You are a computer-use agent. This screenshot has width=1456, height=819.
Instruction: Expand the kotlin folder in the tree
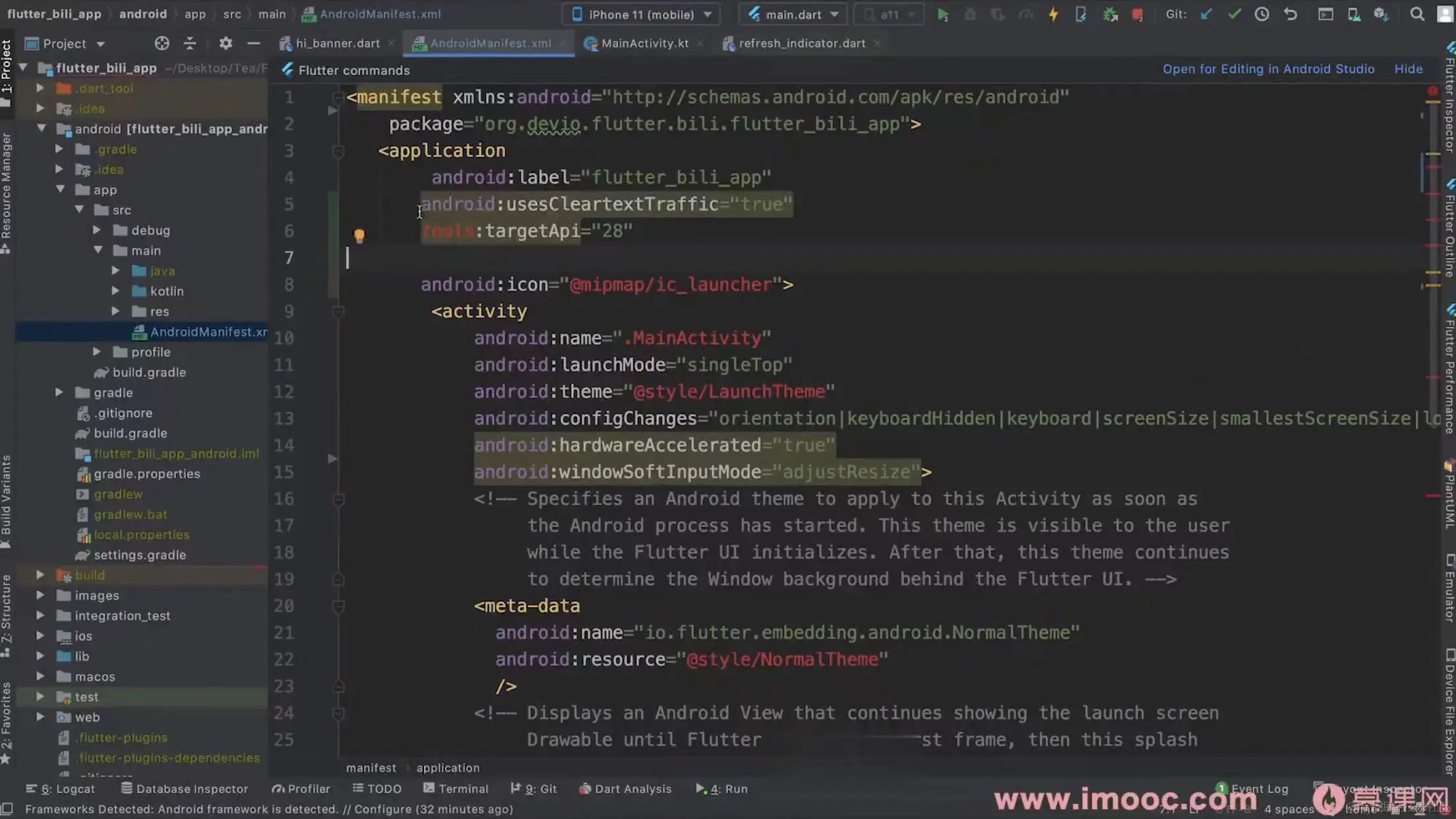(x=115, y=291)
